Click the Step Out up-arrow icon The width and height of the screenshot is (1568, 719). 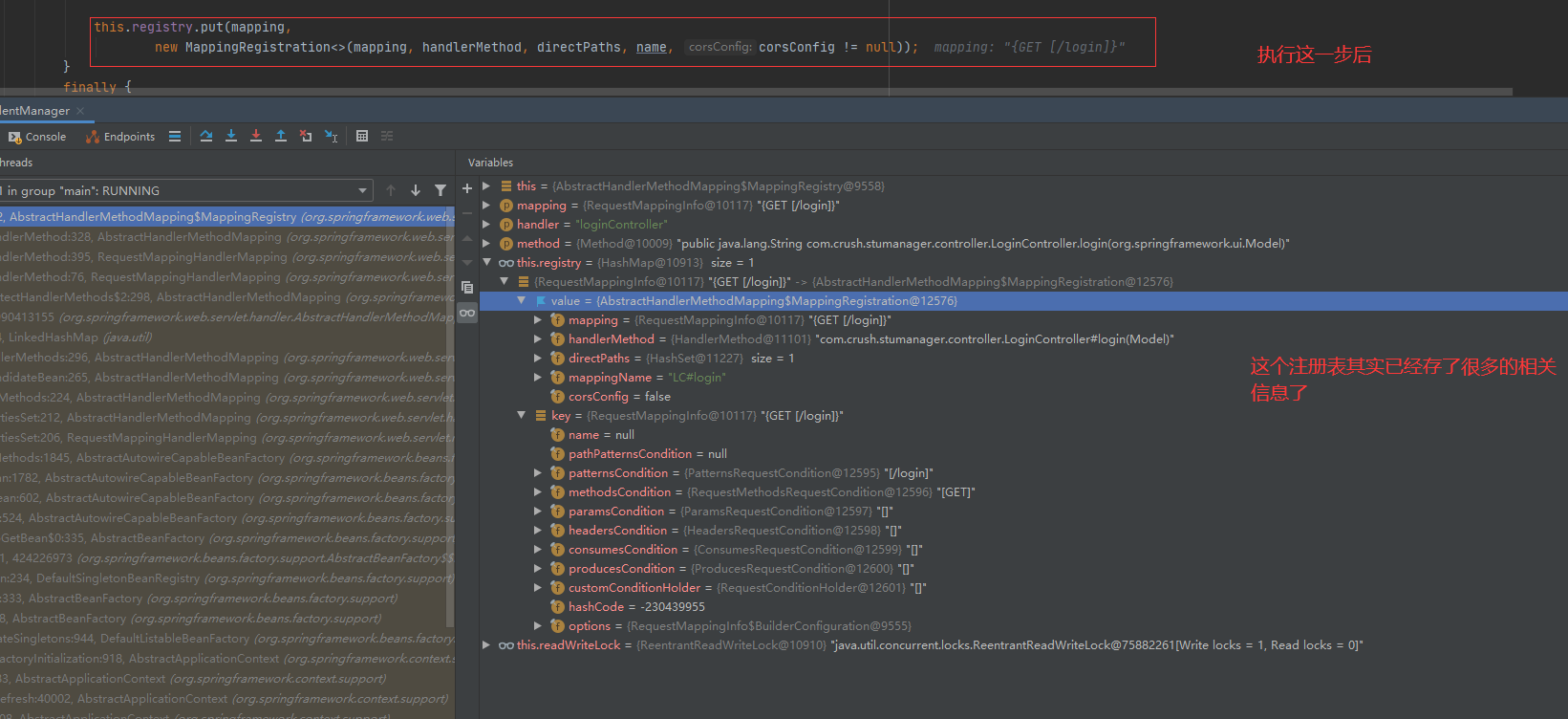coord(281,136)
